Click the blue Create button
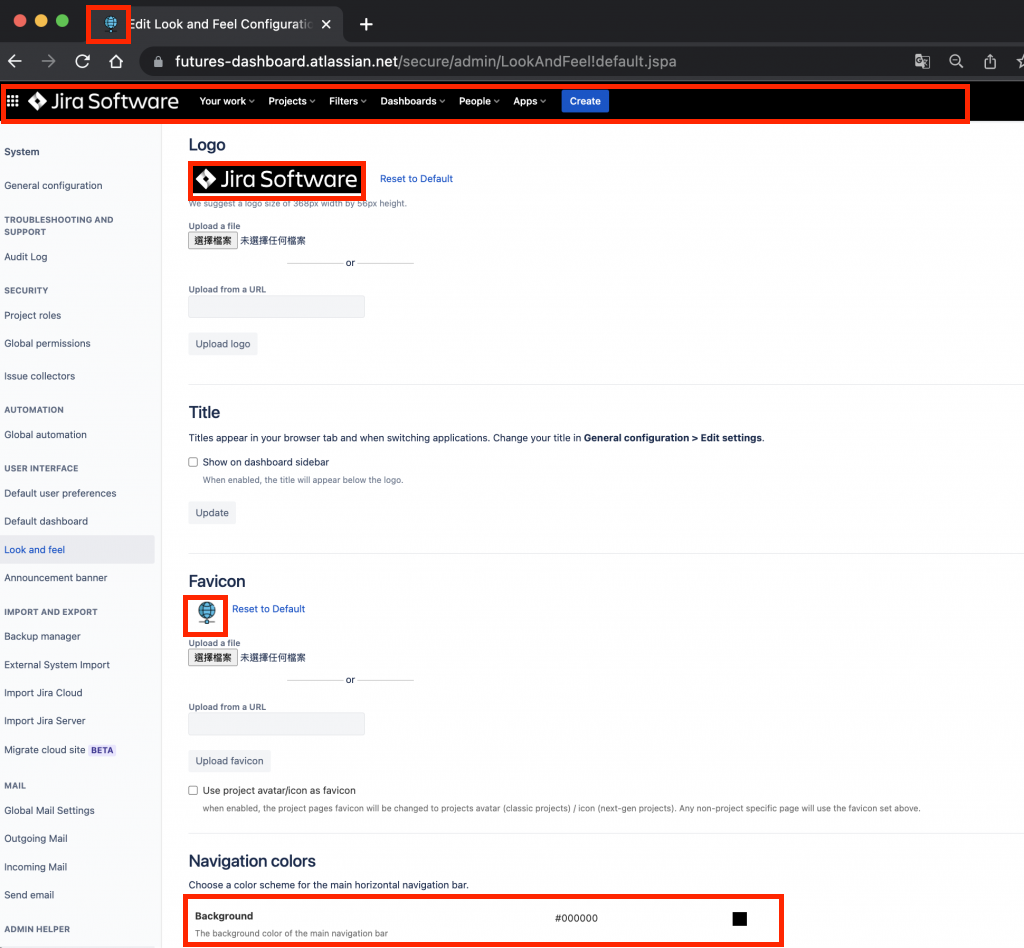This screenshot has height=948, width=1024. (x=585, y=101)
